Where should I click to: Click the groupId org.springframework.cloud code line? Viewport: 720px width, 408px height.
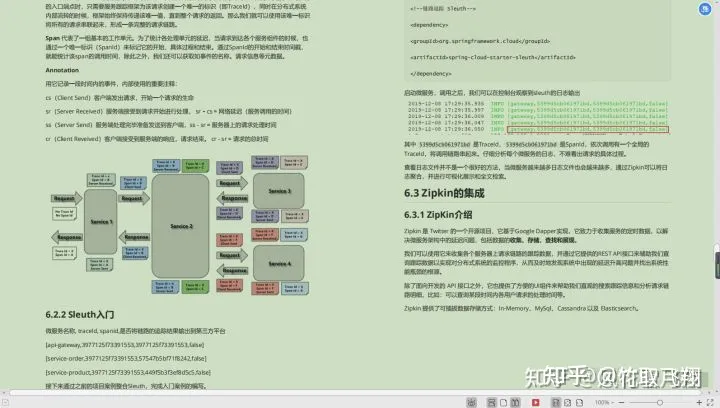(x=480, y=41)
